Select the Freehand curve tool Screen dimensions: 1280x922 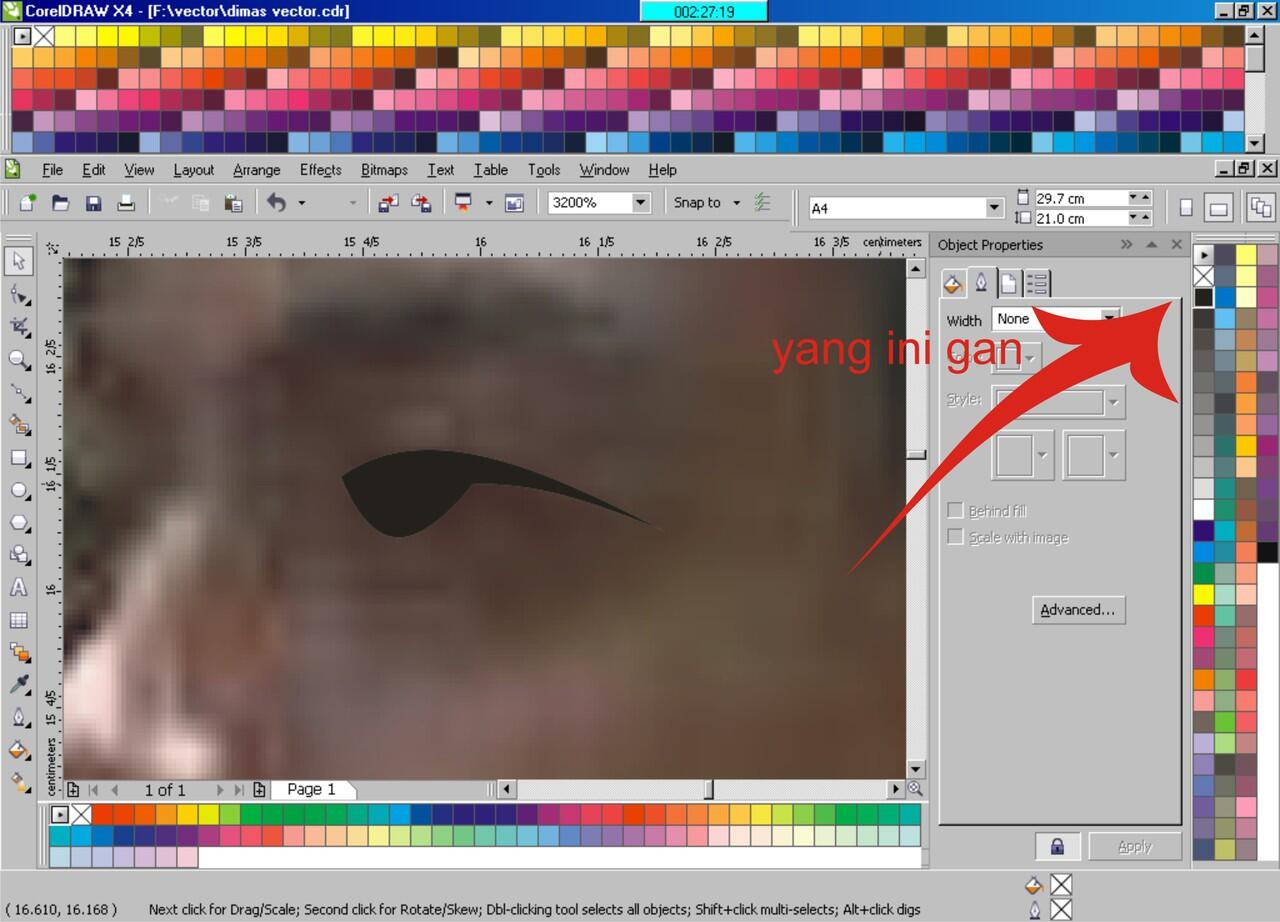click(x=19, y=393)
